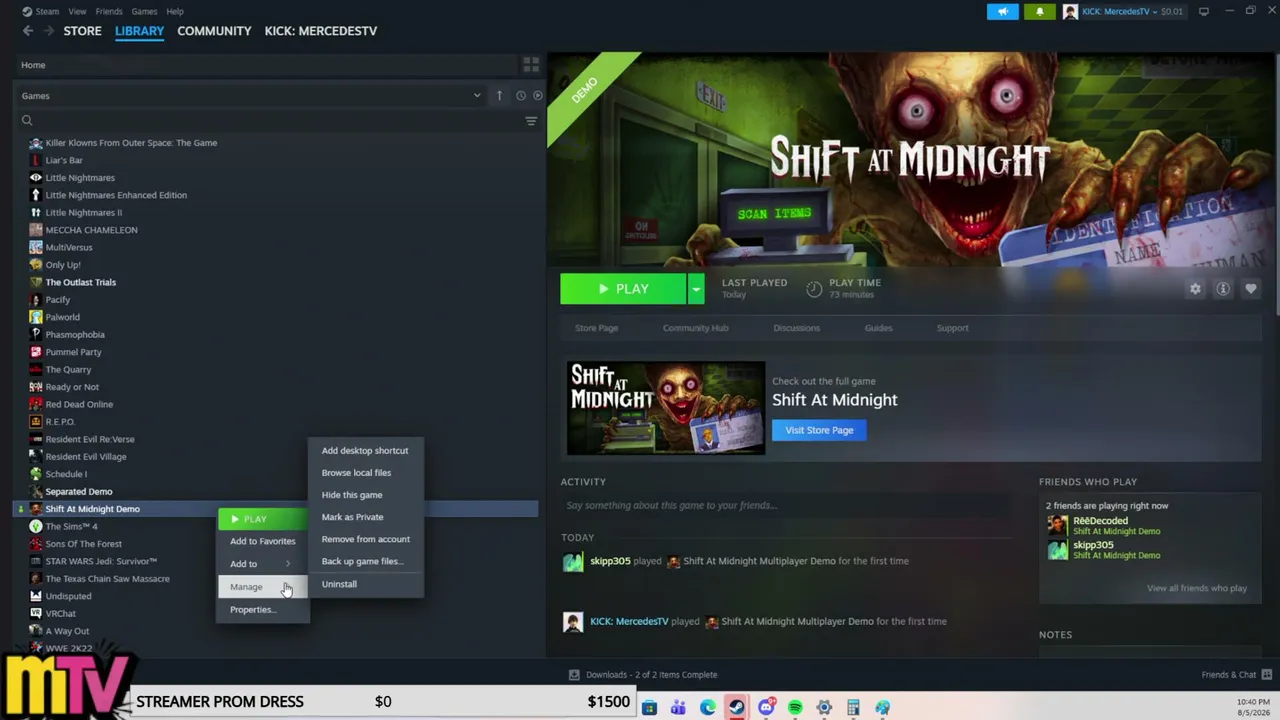
Task: Select Mark as Private
Action: point(365,517)
